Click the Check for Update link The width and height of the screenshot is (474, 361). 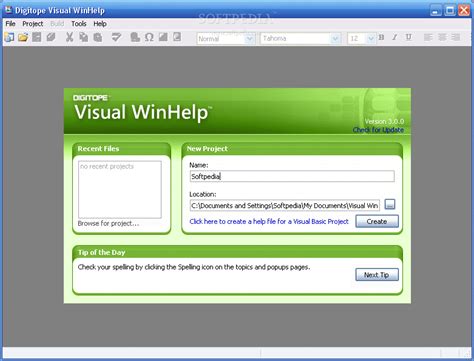378,130
